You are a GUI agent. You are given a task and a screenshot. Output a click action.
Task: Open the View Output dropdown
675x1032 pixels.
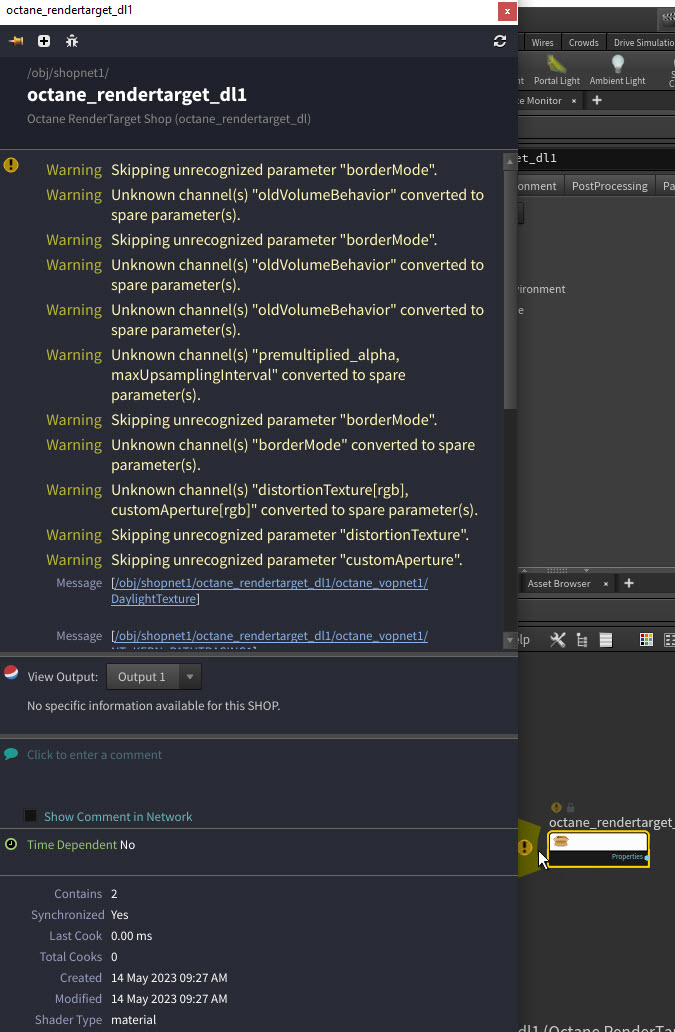click(154, 677)
